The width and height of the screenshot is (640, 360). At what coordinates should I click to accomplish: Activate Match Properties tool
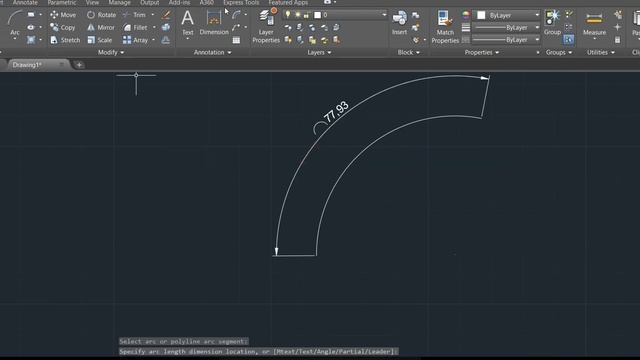click(445, 27)
